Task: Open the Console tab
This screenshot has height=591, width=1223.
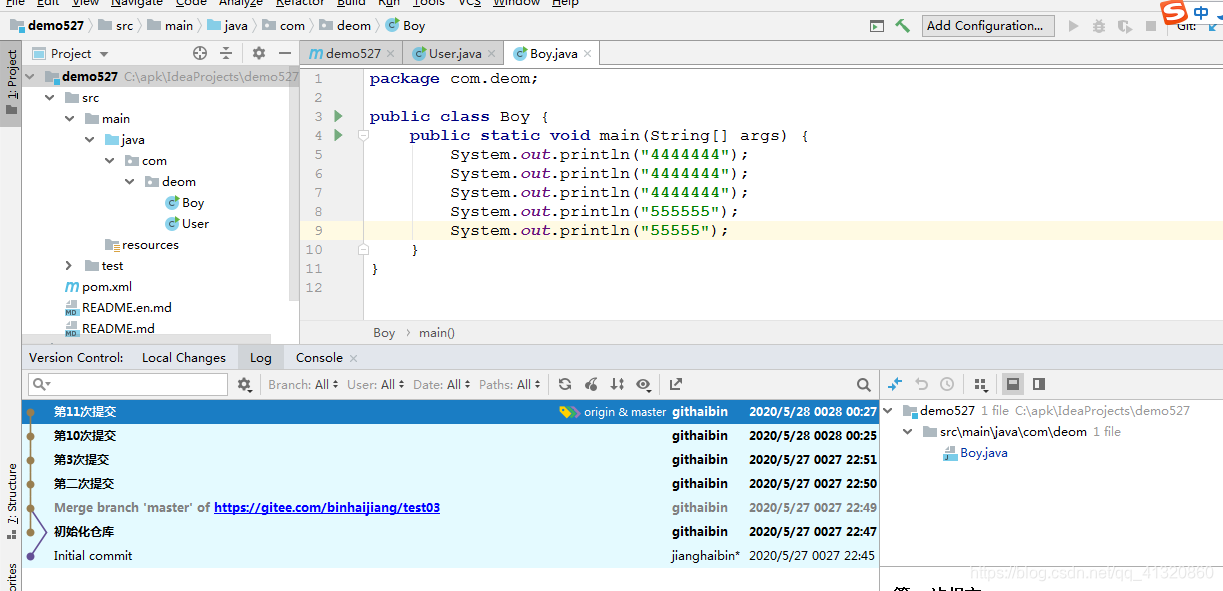Action: (319, 358)
